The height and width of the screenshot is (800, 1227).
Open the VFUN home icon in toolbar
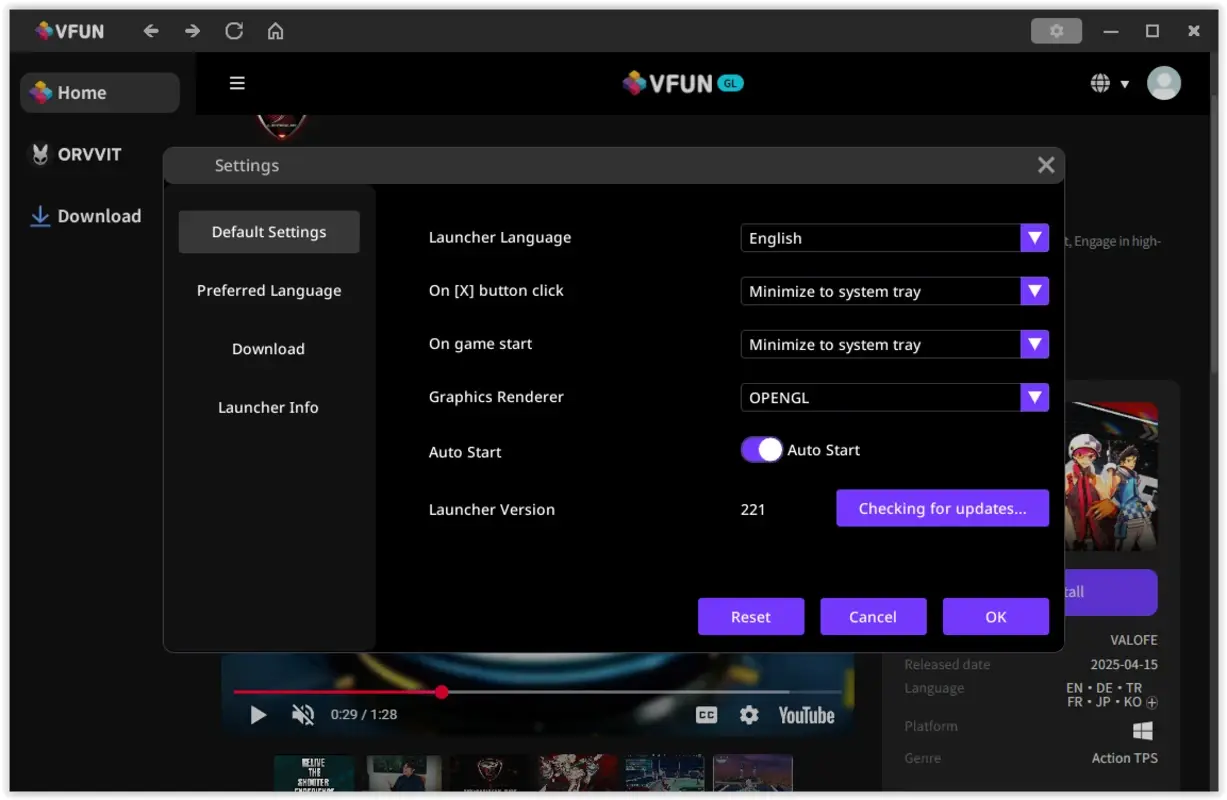(x=275, y=31)
